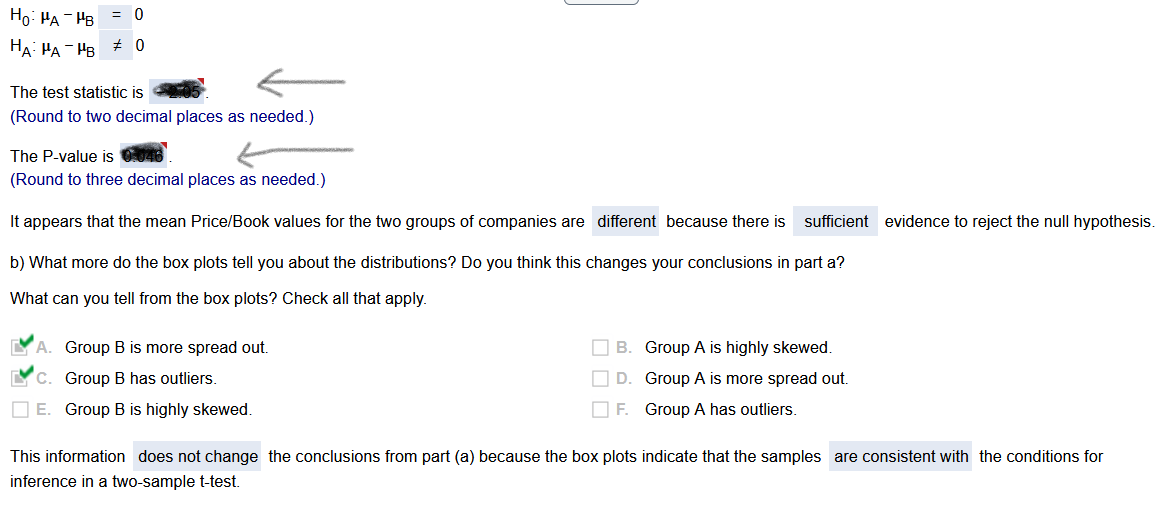Check option D, Group A more spread out

600,379
